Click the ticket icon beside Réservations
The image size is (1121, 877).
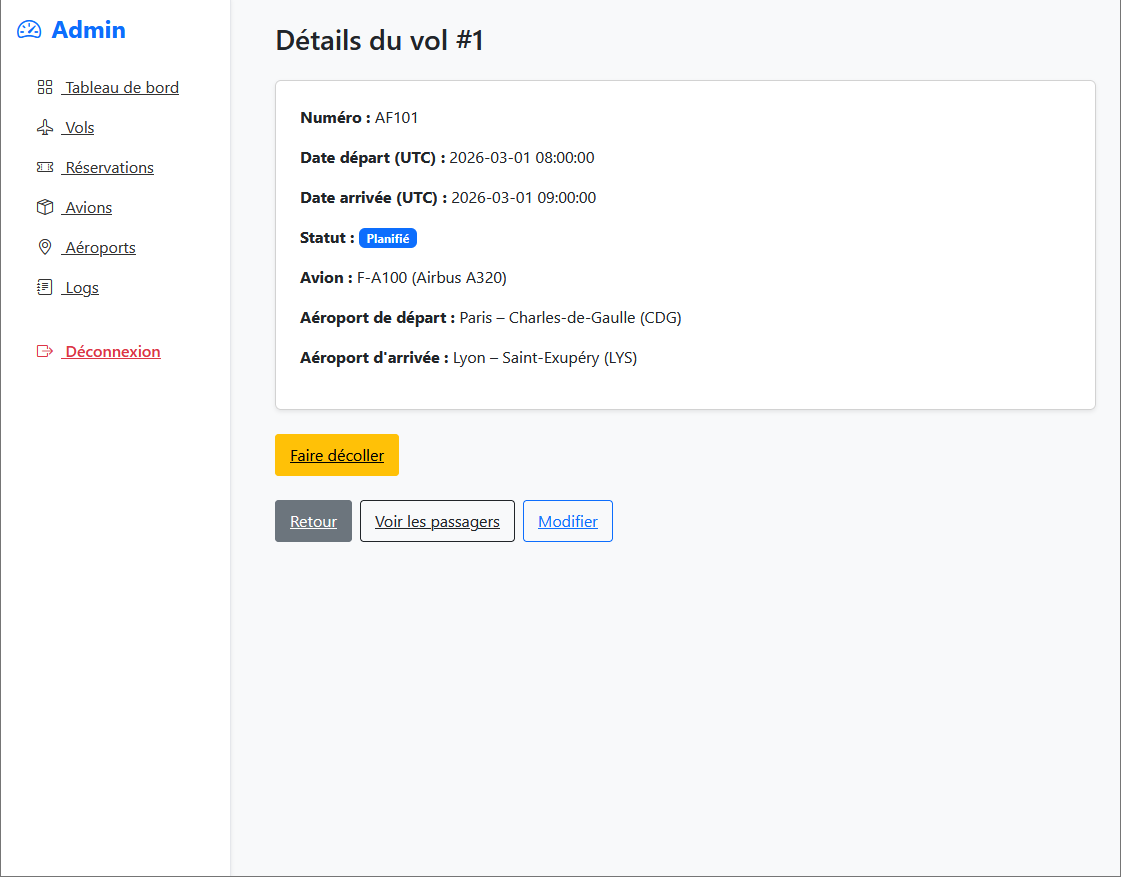pos(45,167)
